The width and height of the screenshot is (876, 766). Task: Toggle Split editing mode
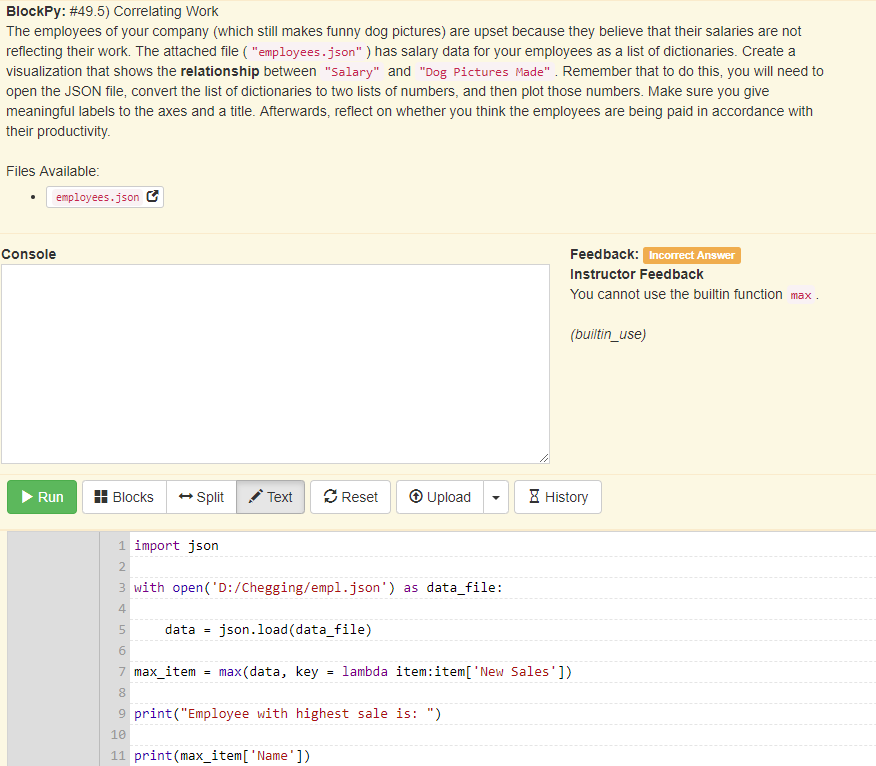point(200,497)
